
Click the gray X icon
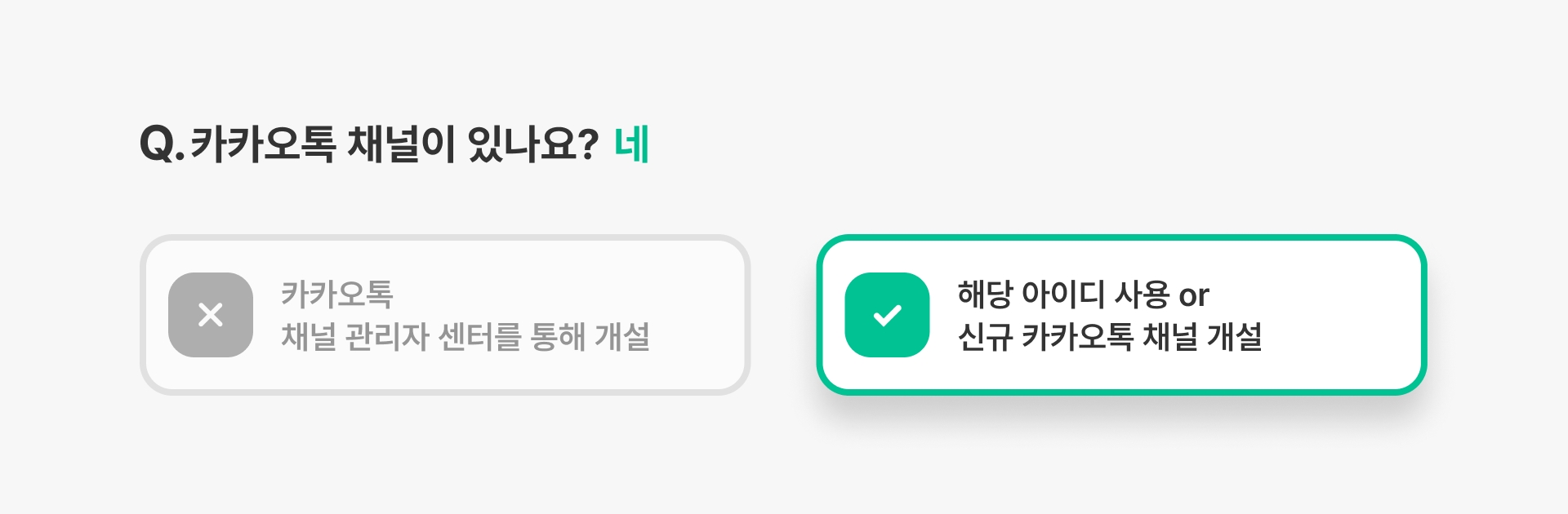[x=211, y=315]
